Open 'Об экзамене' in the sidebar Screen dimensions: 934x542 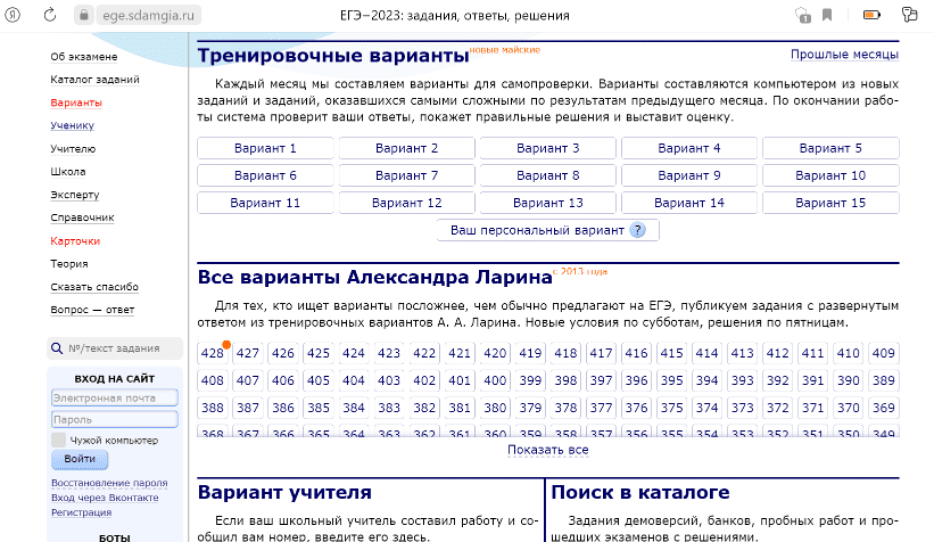(x=84, y=57)
